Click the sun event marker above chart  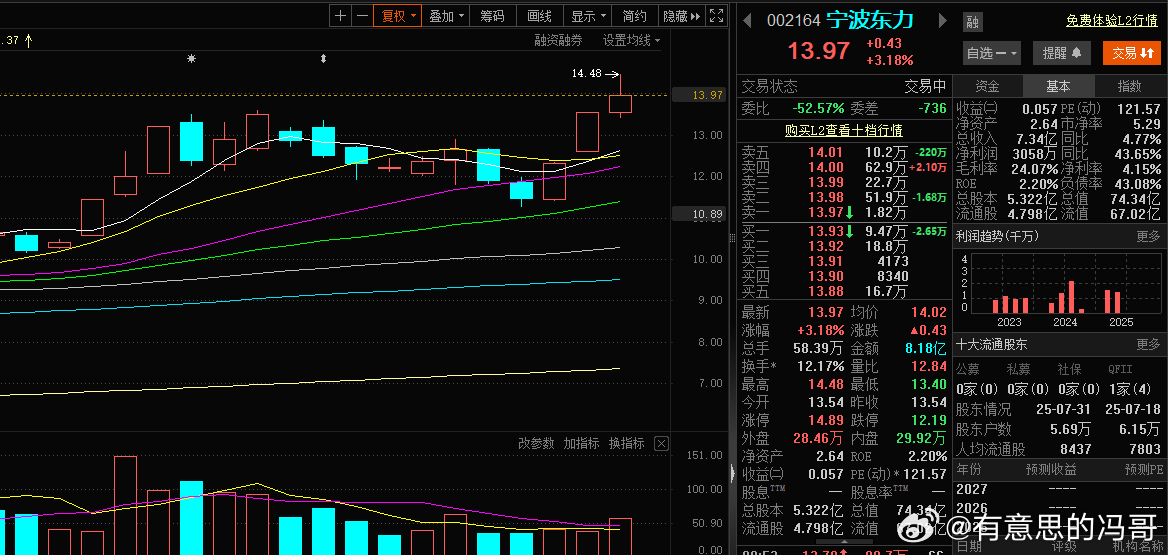(191, 58)
